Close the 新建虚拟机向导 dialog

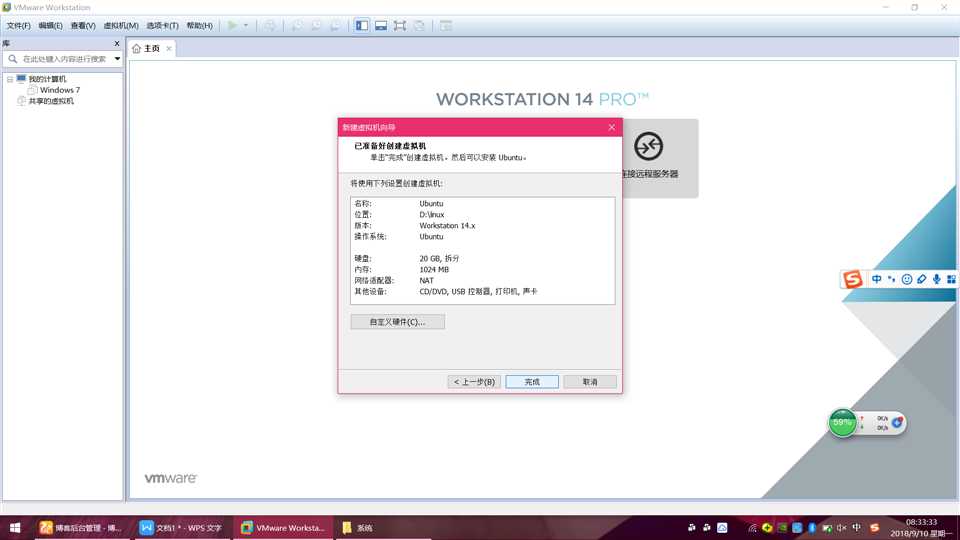click(x=611, y=127)
